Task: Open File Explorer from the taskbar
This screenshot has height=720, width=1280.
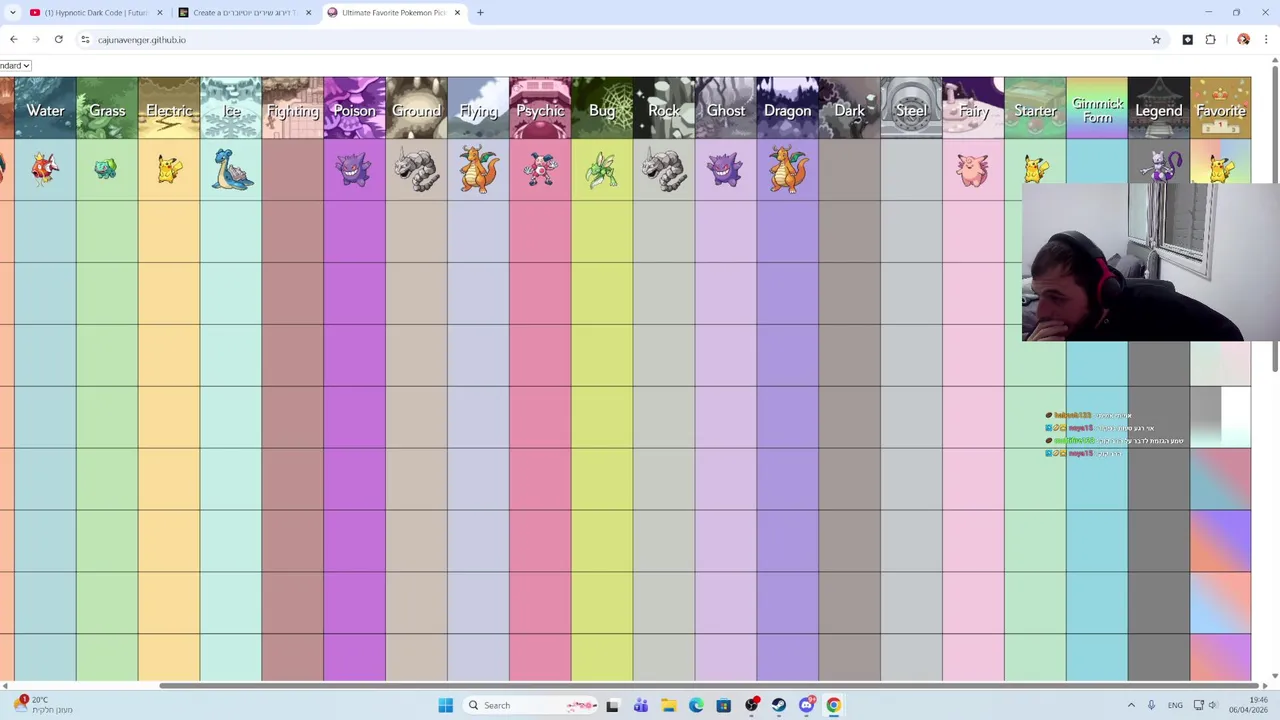Action: [x=668, y=705]
